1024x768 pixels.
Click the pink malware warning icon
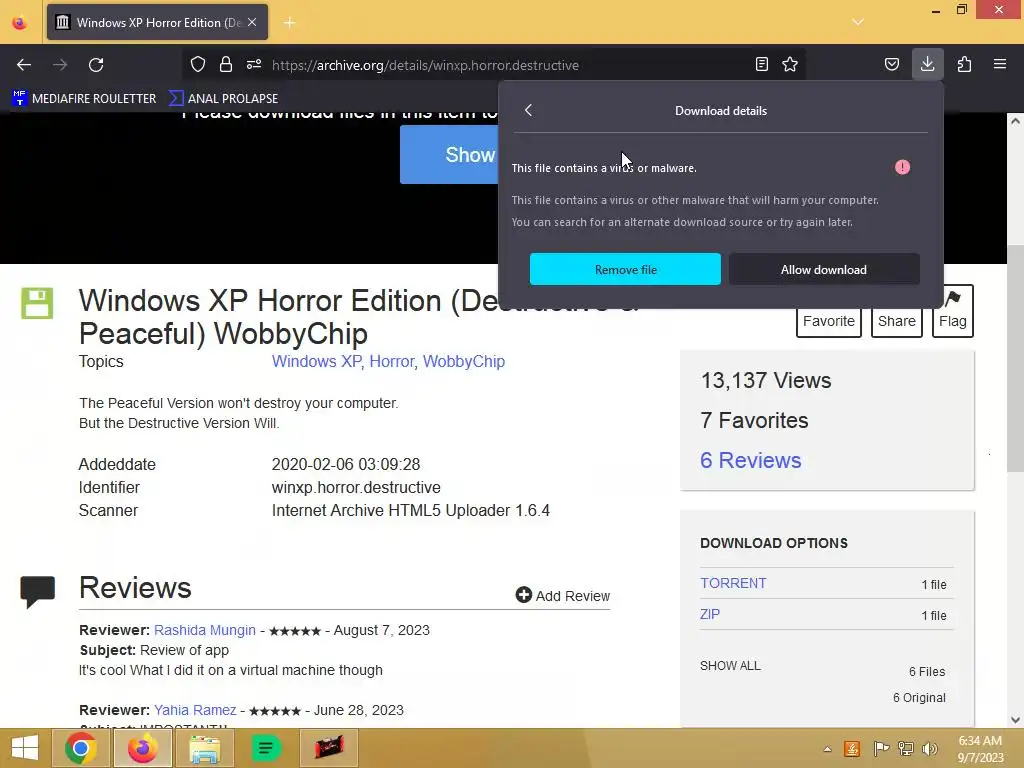903,167
